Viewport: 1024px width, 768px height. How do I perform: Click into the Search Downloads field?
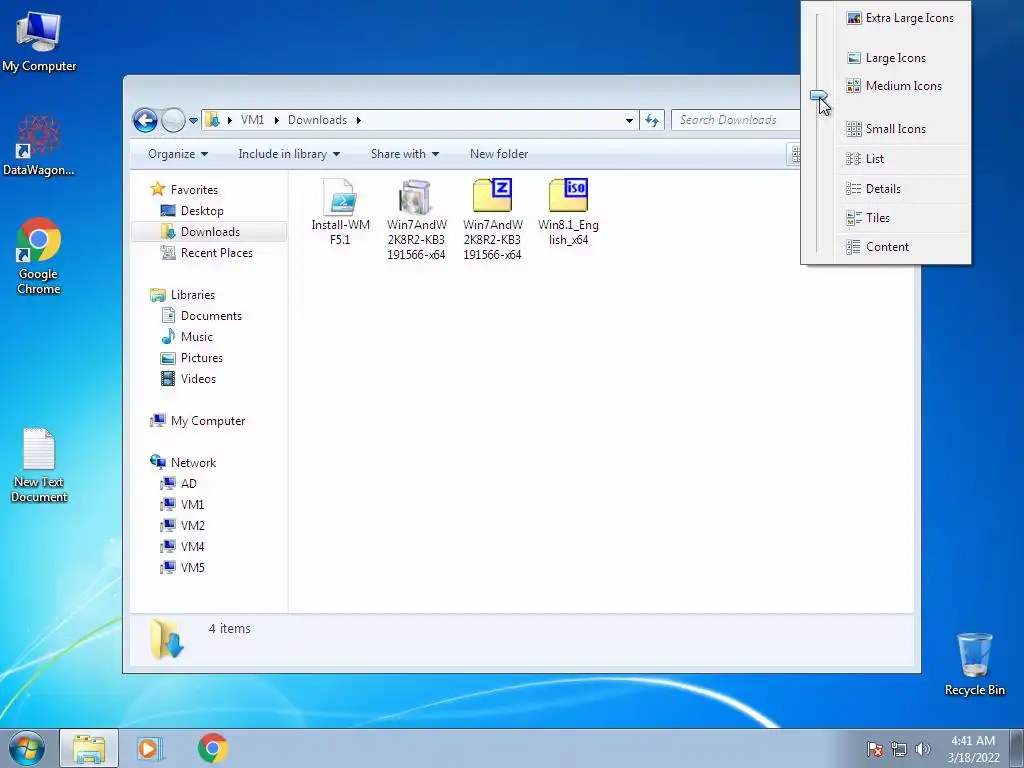(735, 120)
